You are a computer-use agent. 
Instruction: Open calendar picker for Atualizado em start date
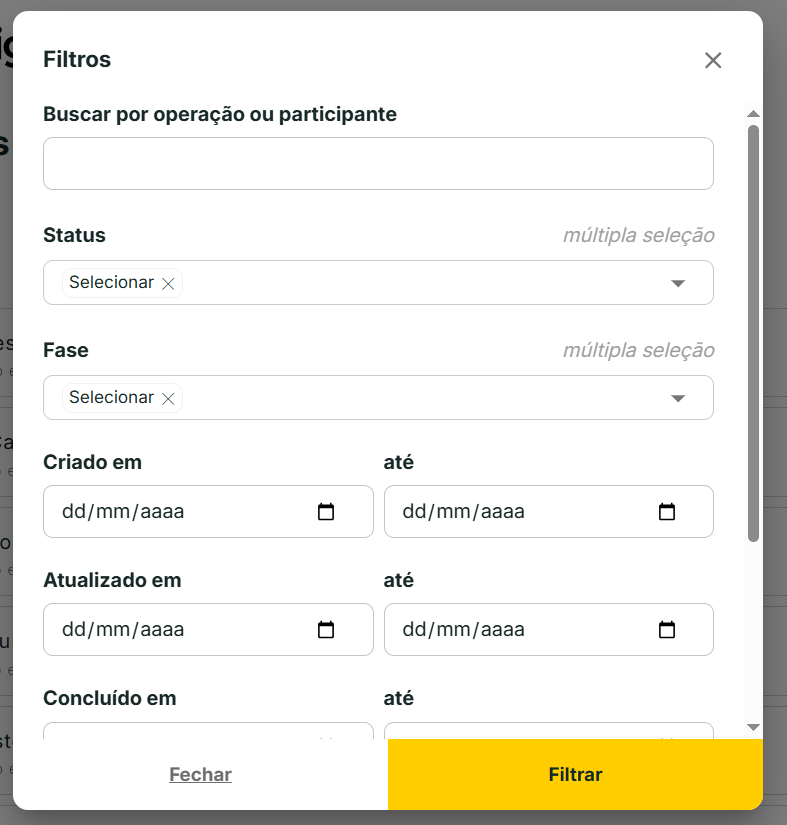click(x=326, y=630)
